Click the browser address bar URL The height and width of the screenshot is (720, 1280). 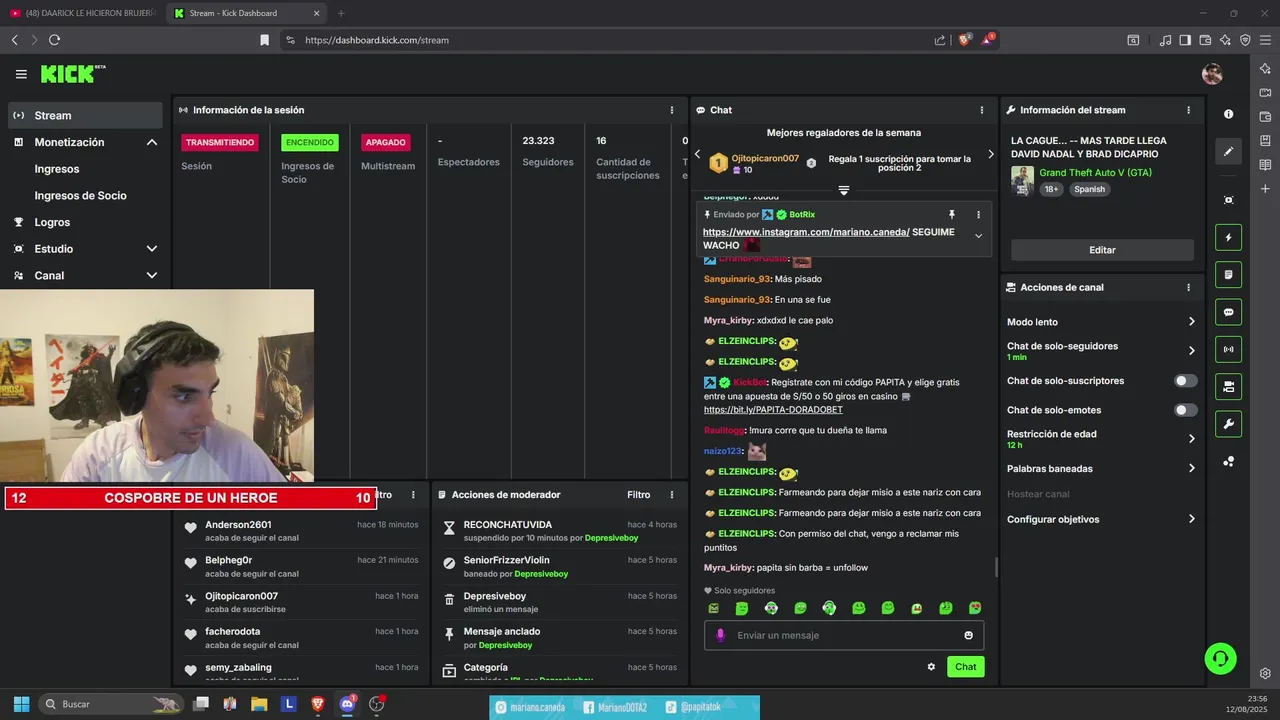(377, 40)
